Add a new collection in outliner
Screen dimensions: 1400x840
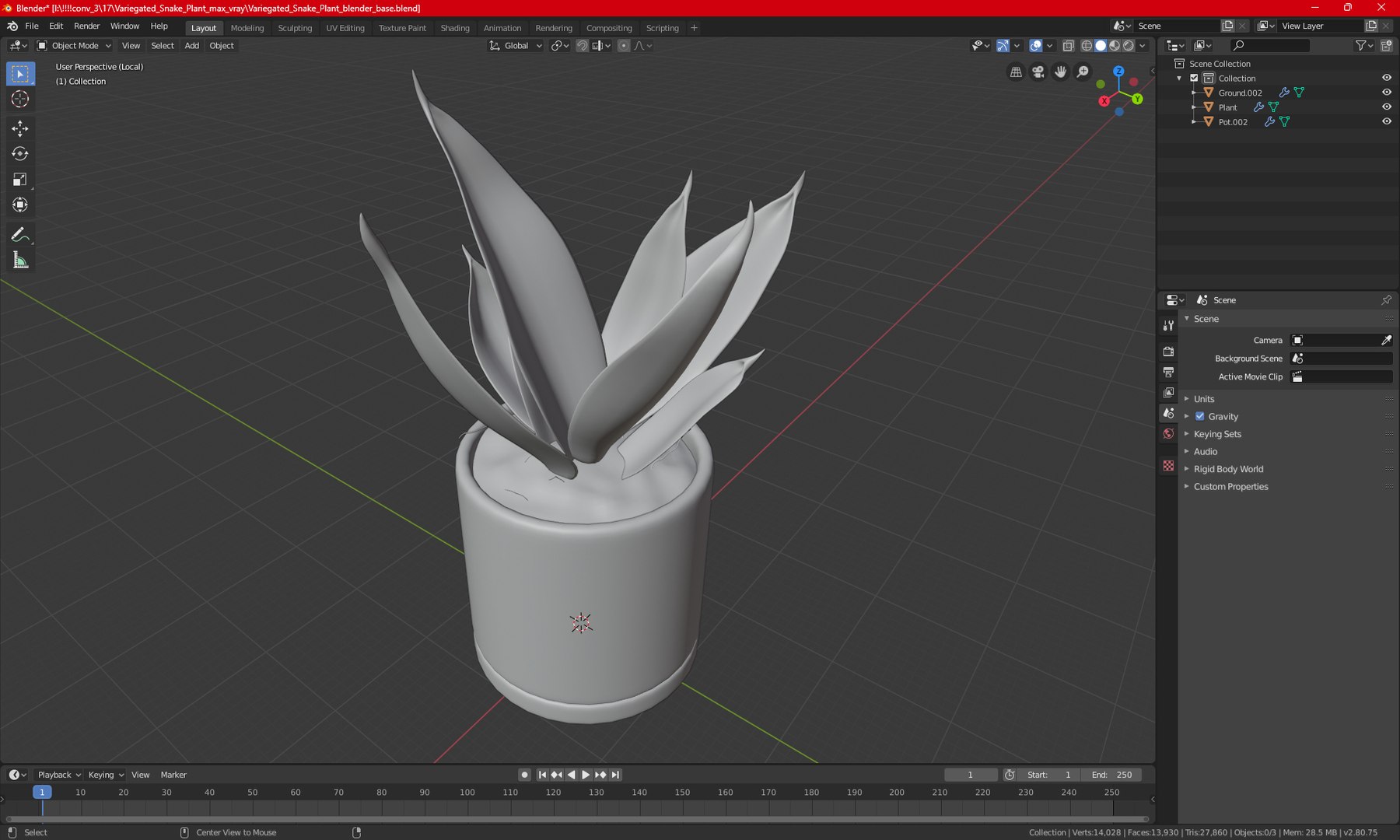point(1386,46)
